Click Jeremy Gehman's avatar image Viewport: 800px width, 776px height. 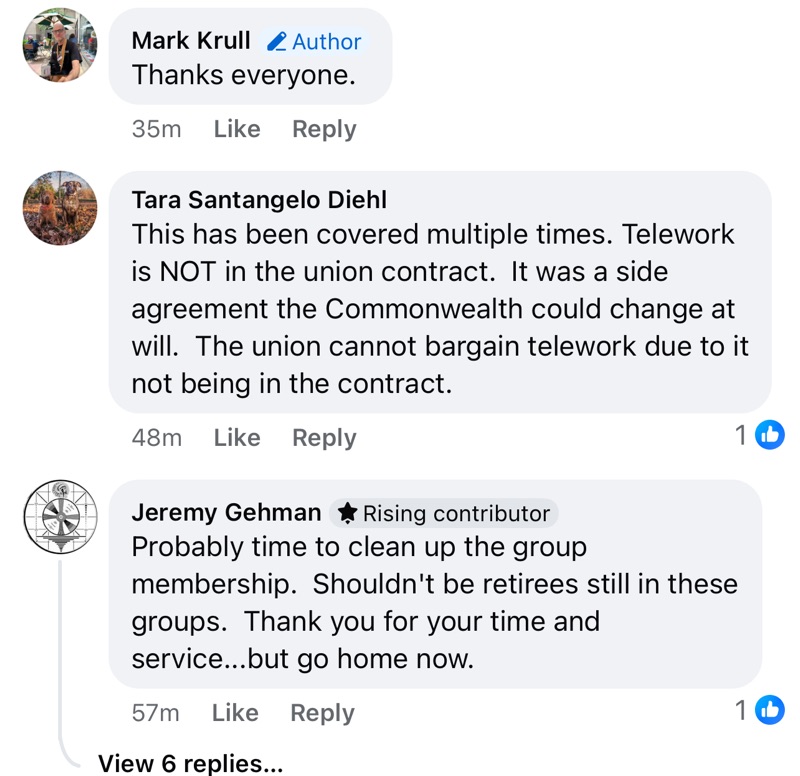[x=60, y=517]
